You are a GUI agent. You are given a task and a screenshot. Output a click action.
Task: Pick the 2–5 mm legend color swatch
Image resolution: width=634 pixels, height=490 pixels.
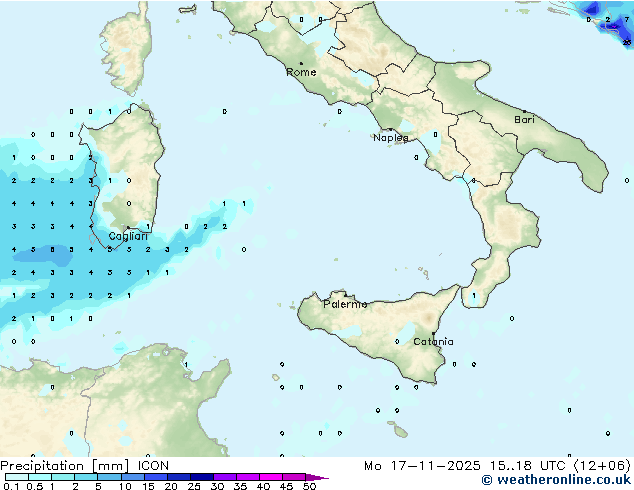click(x=86, y=477)
